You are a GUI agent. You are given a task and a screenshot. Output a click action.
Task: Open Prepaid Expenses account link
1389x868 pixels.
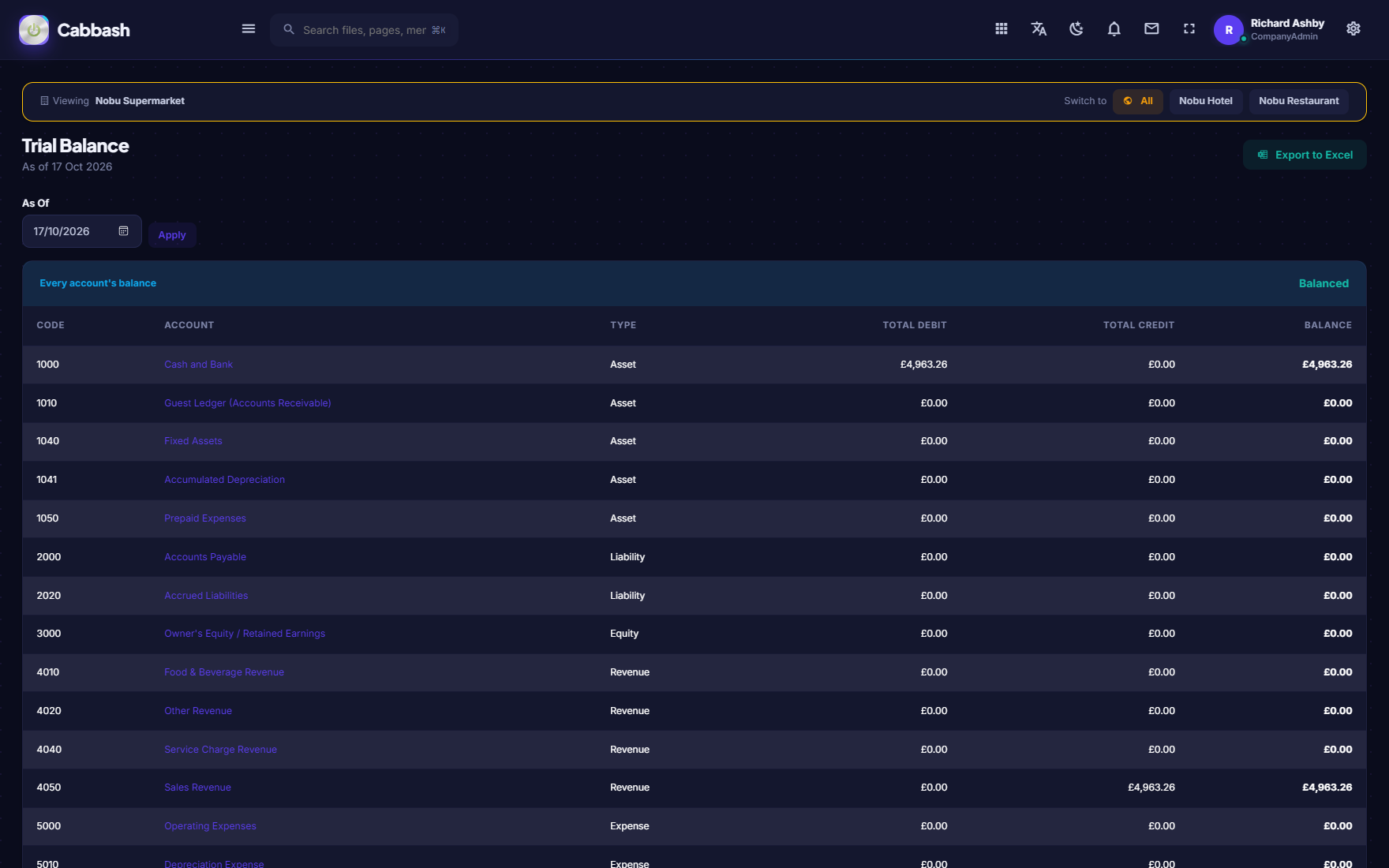205,518
